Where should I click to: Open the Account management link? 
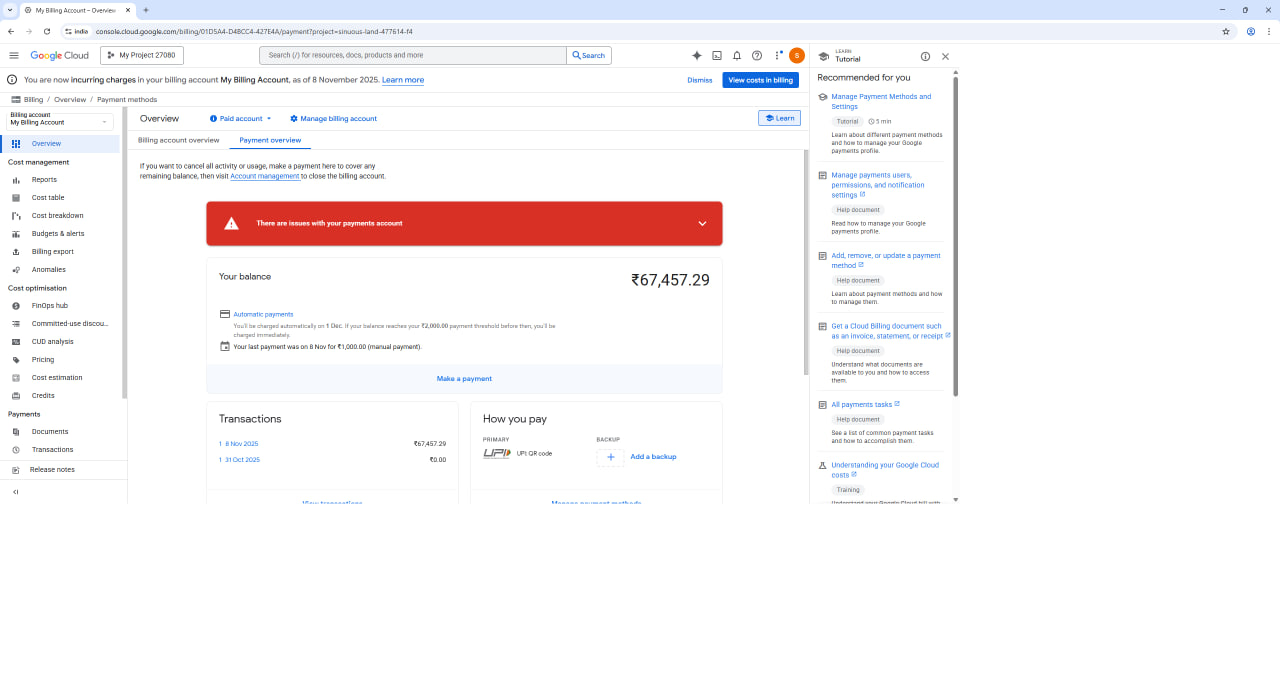click(265, 176)
